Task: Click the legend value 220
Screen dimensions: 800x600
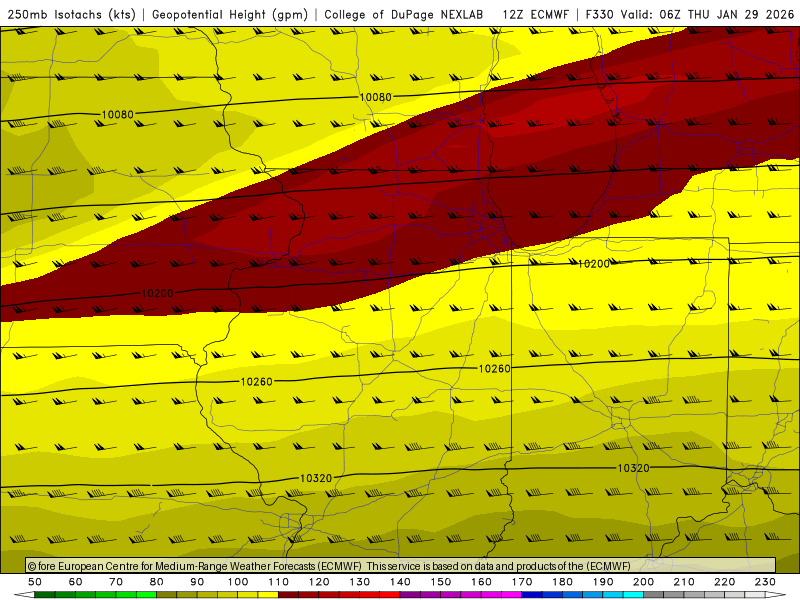Action: click(724, 582)
